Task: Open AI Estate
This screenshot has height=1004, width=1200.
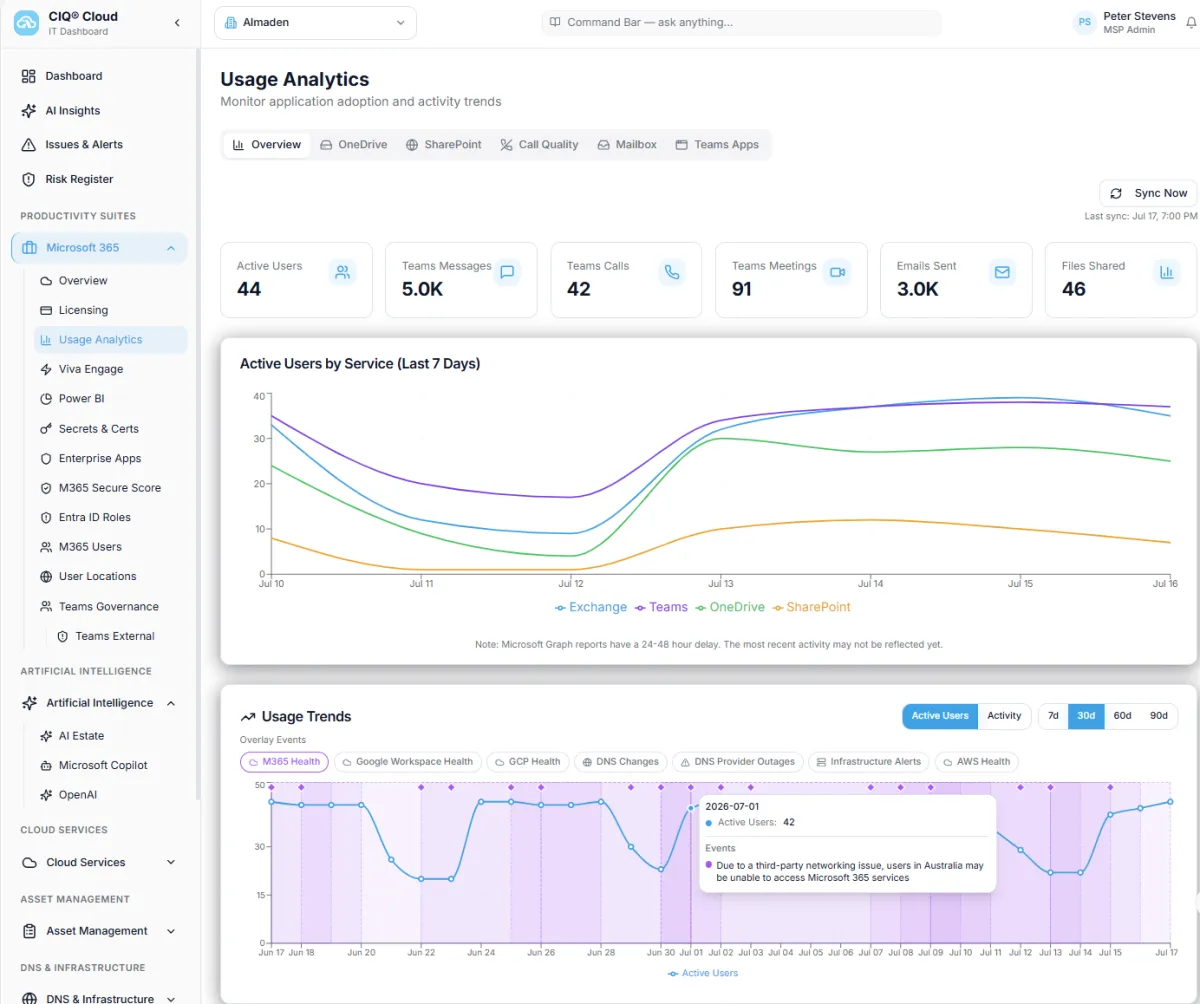Action: click(x=110, y=736)
